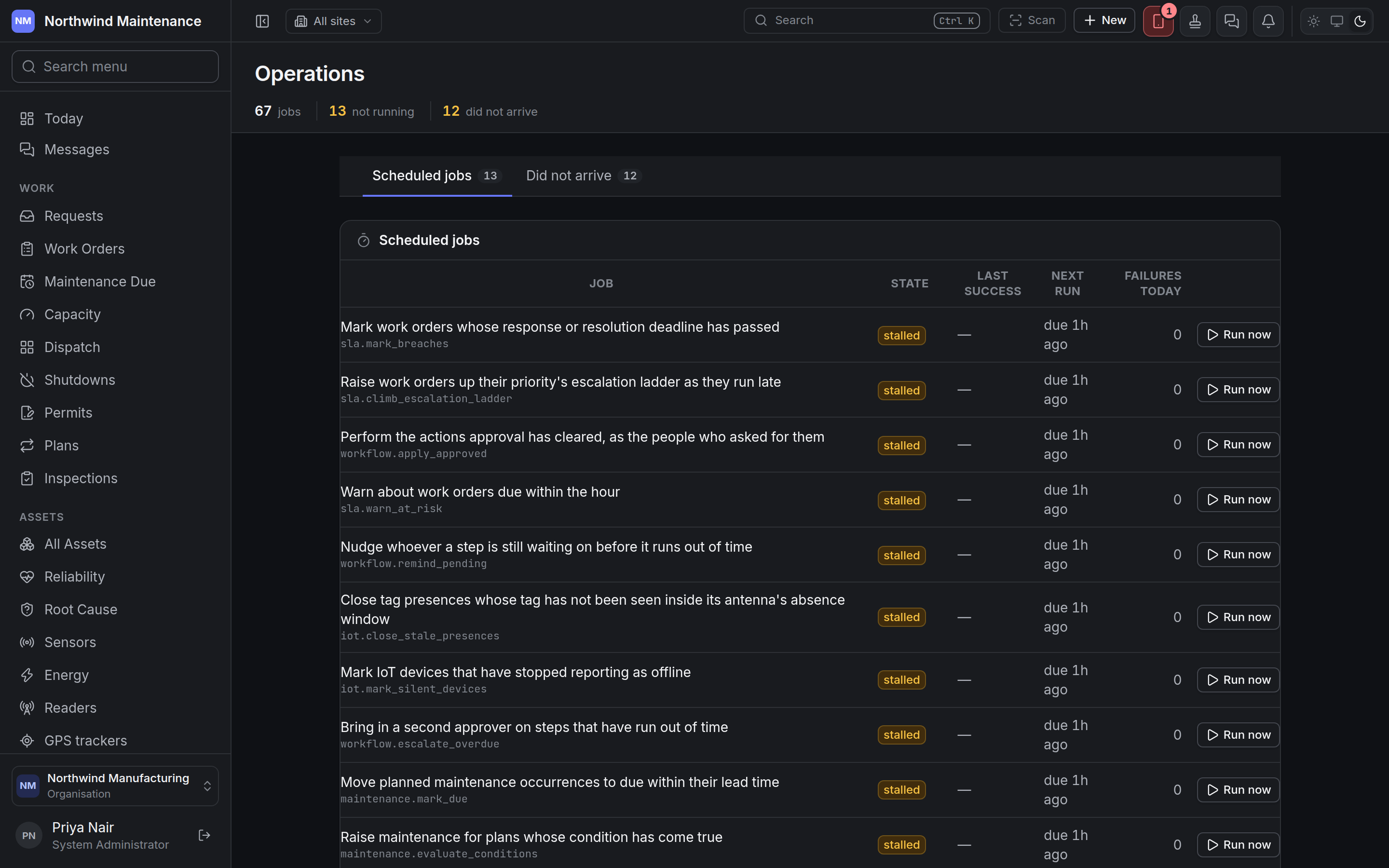This screenshot has width=1389, height=868.
Task: Click the Dispatch grid icon
Action: tap(27, 347)
